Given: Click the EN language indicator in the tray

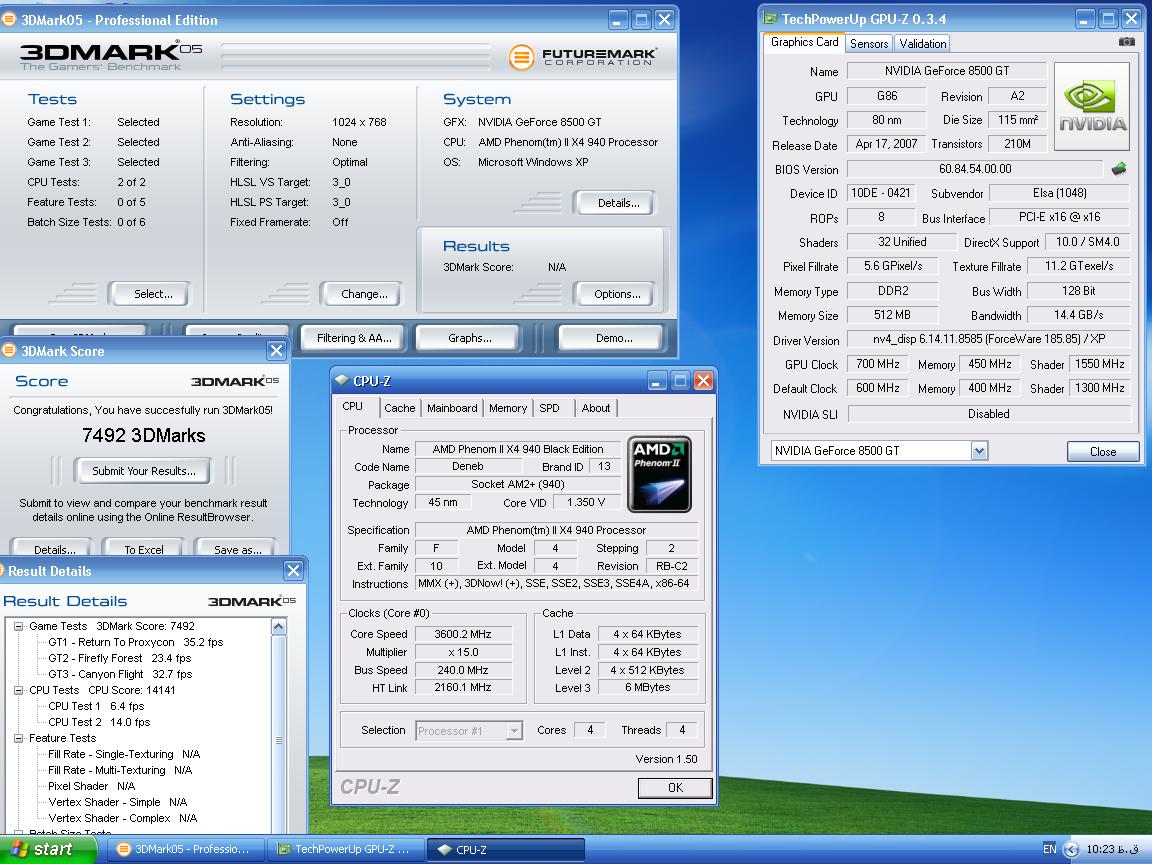Looking at the screenshot, I should point(1049,849).
